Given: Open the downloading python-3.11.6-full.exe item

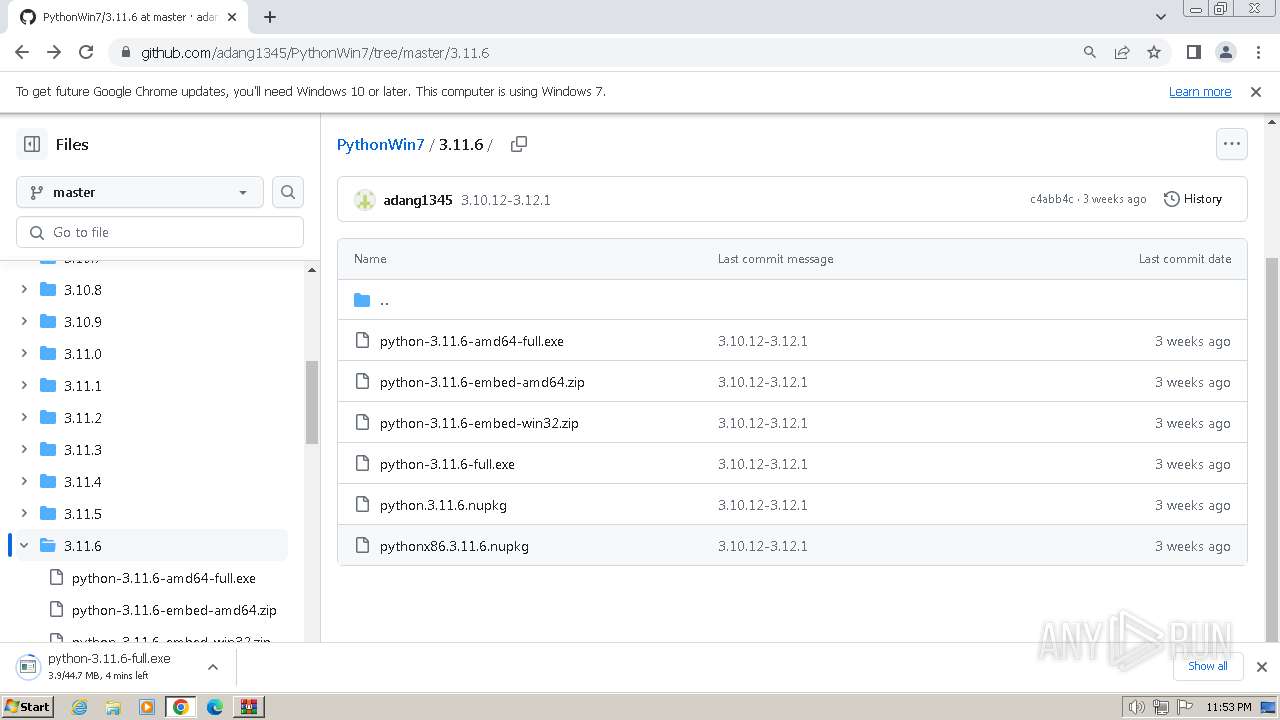Looking at the screenshot, I should (108, 667).
